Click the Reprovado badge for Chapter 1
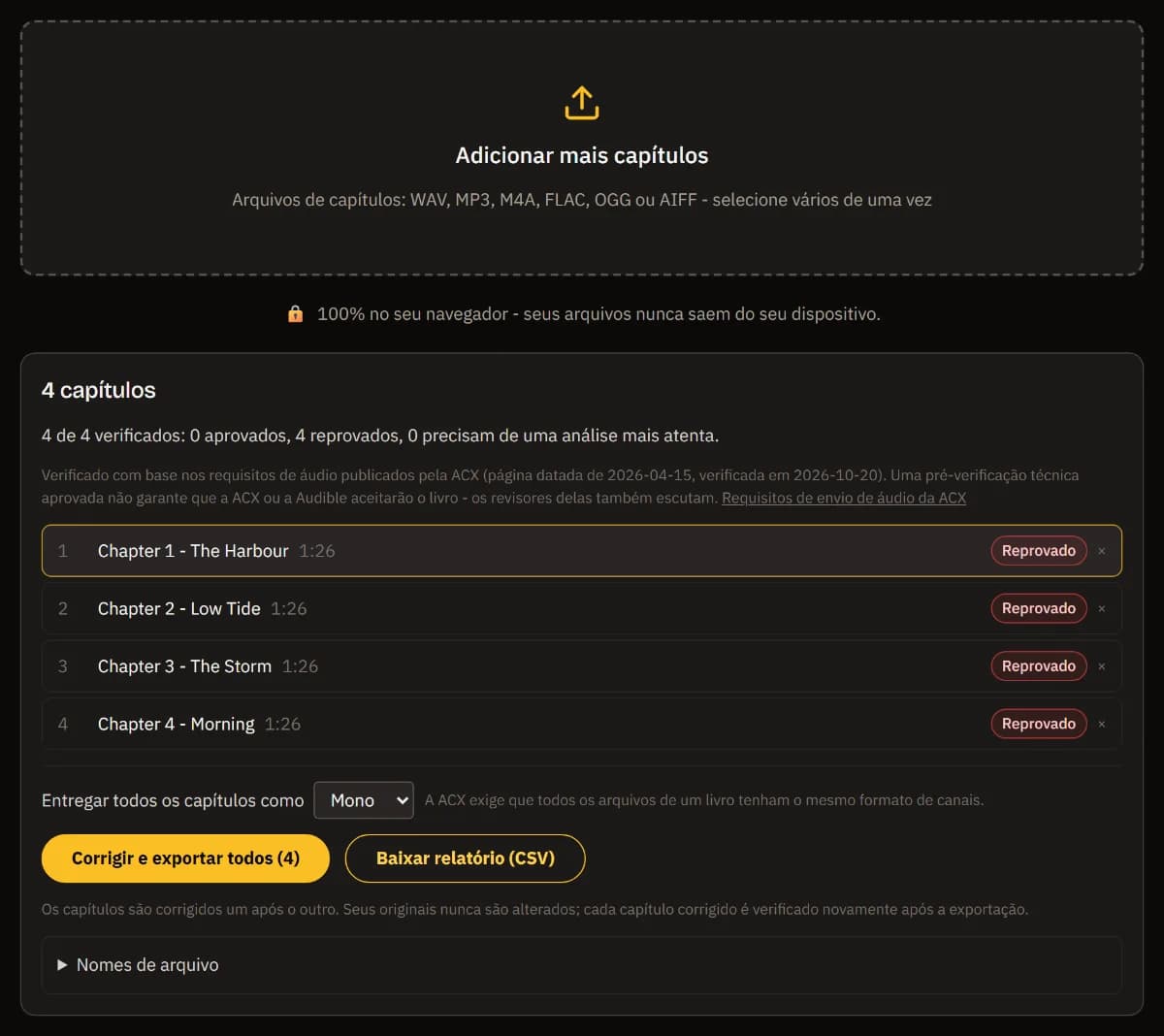This screenshot has height=1036, width=1164. coord(1039,551)
